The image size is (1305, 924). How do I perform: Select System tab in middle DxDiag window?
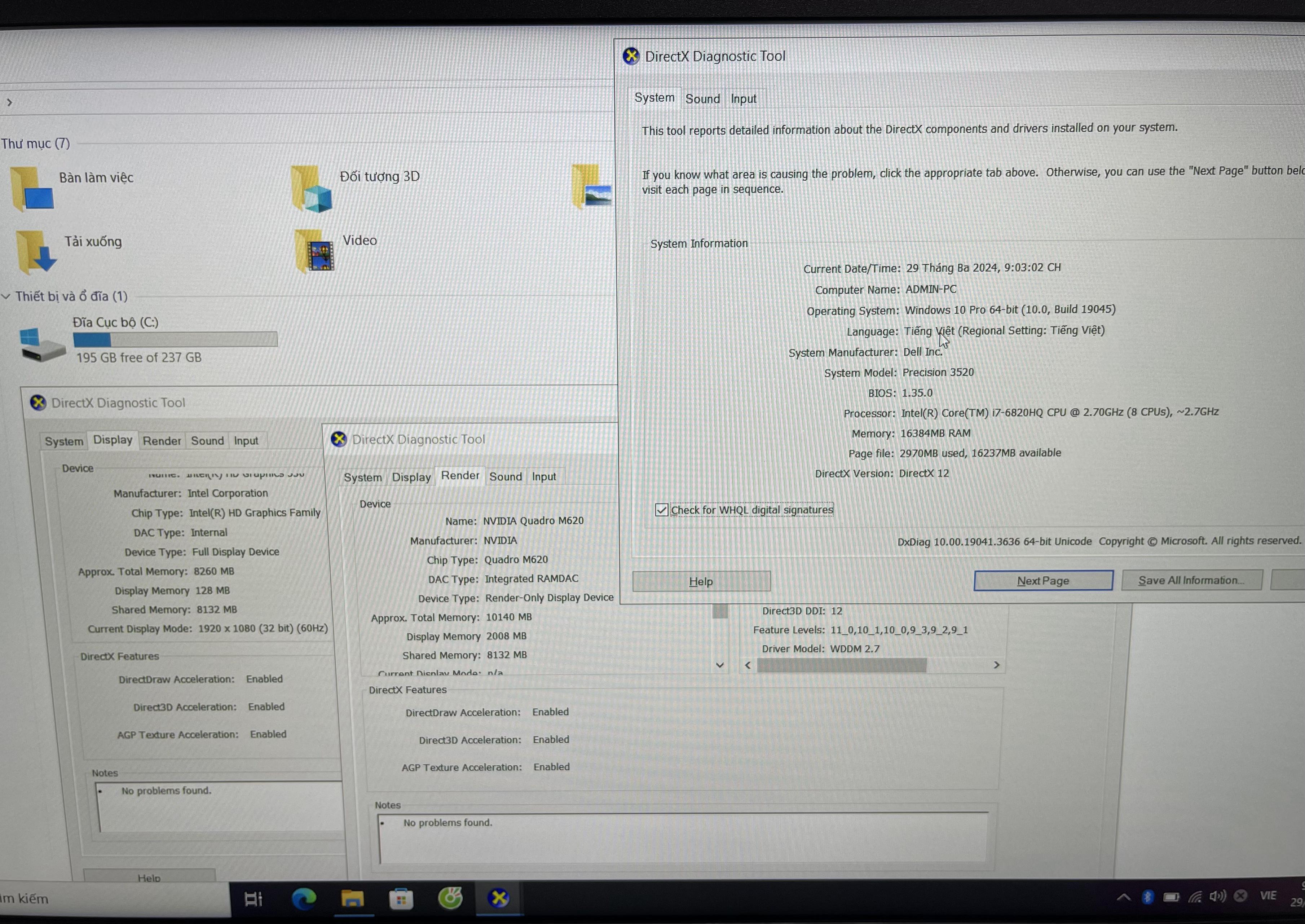click(362, 478)
